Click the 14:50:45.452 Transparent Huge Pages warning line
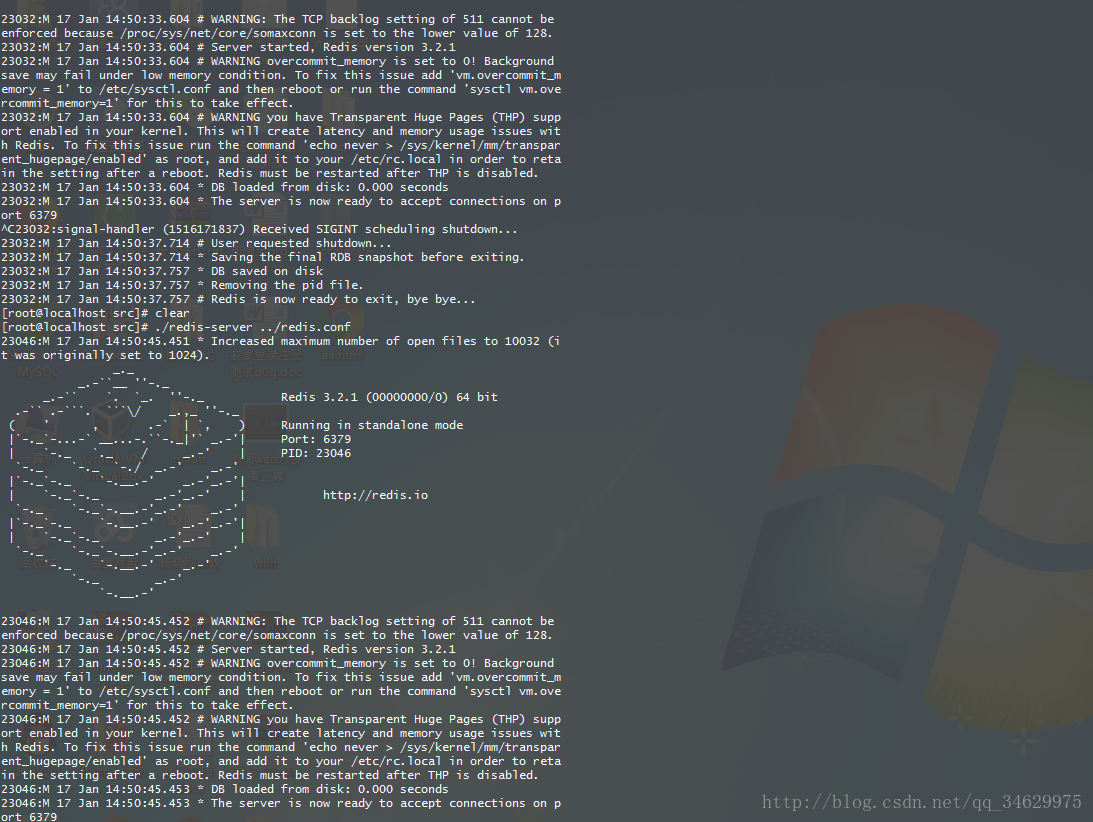This screenshot has height=822, width=1093. click(281, 747)
